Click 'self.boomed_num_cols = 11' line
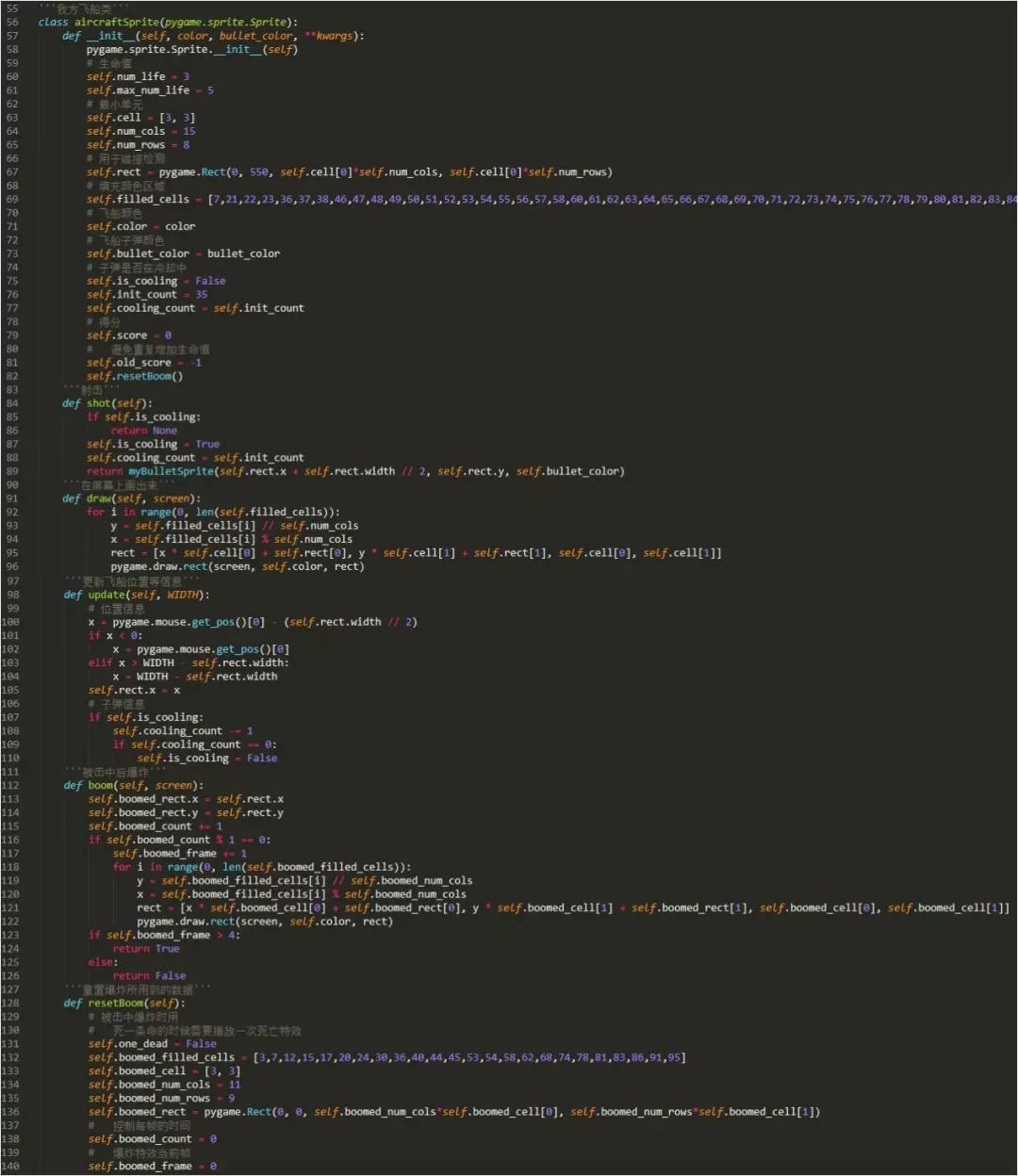 click(165, 1085)
